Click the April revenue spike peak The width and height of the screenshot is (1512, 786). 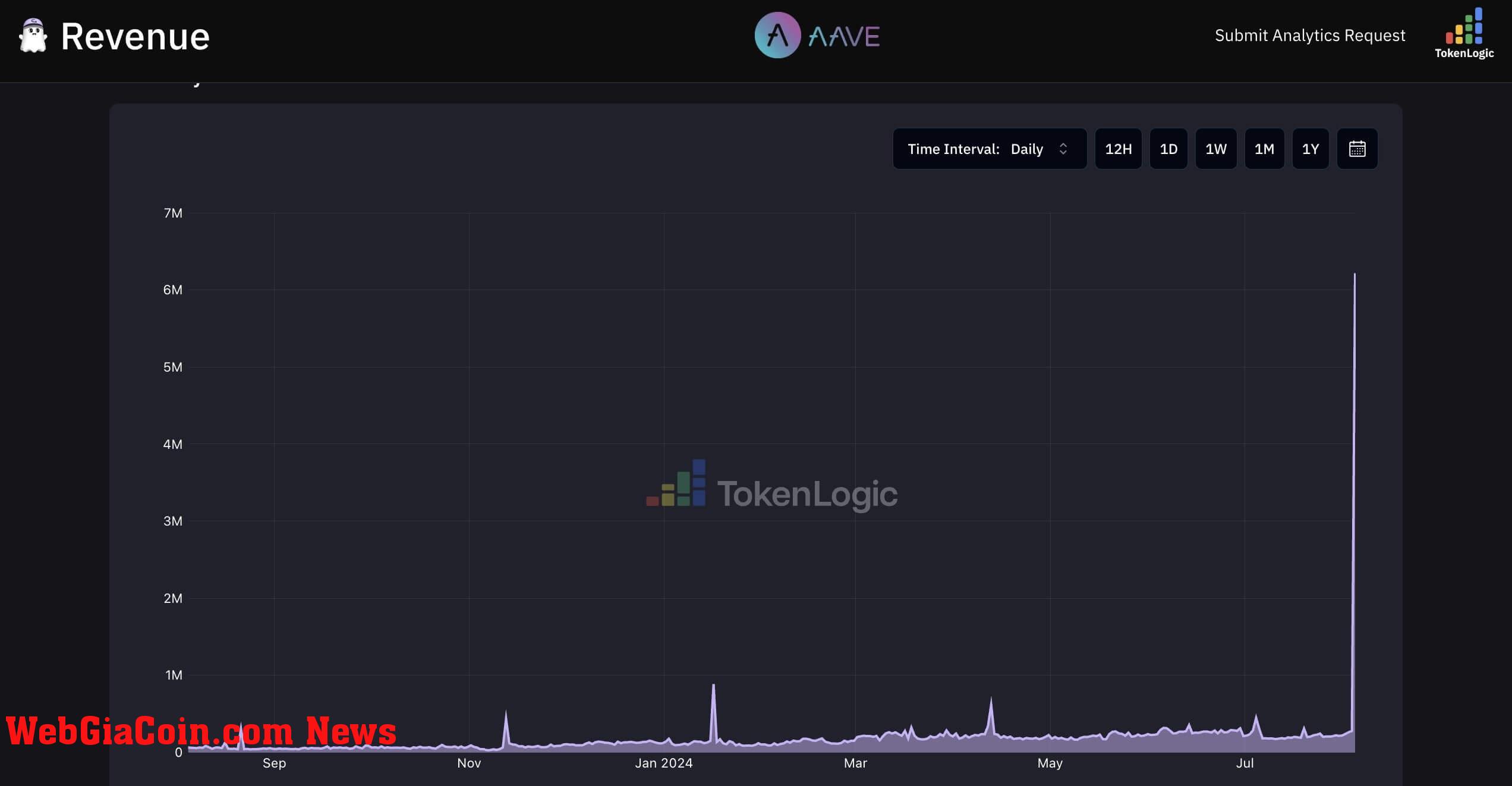[x=991, y=699]
